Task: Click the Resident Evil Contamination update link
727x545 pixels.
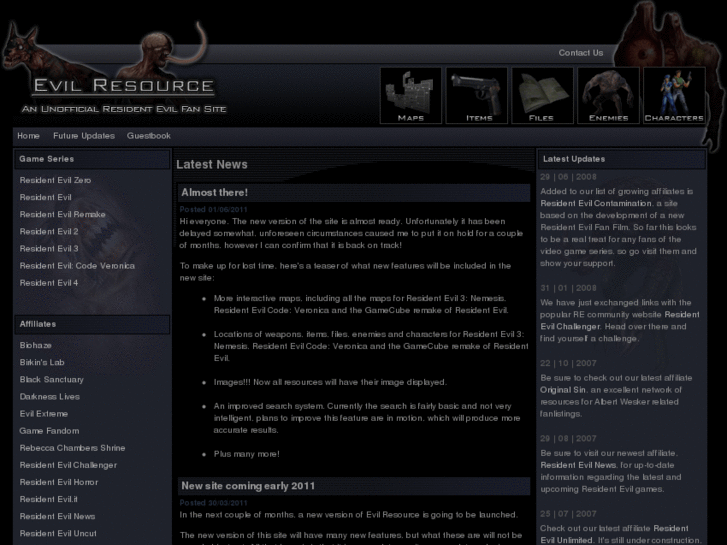Action: [x=596, y=203]
